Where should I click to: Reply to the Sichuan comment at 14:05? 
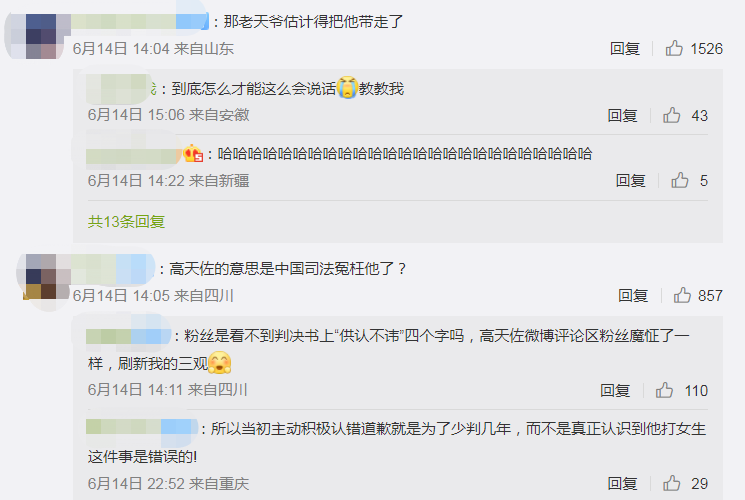[632, 296]
